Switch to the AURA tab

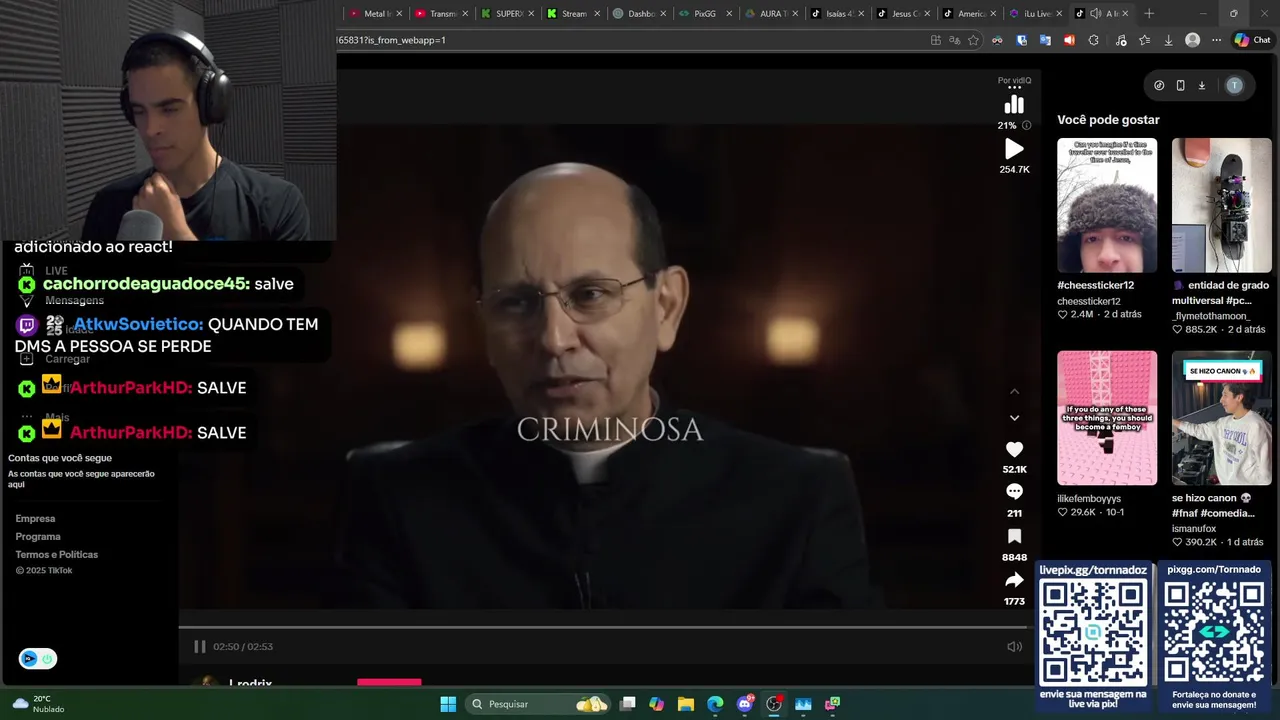[x=771, y=14]
